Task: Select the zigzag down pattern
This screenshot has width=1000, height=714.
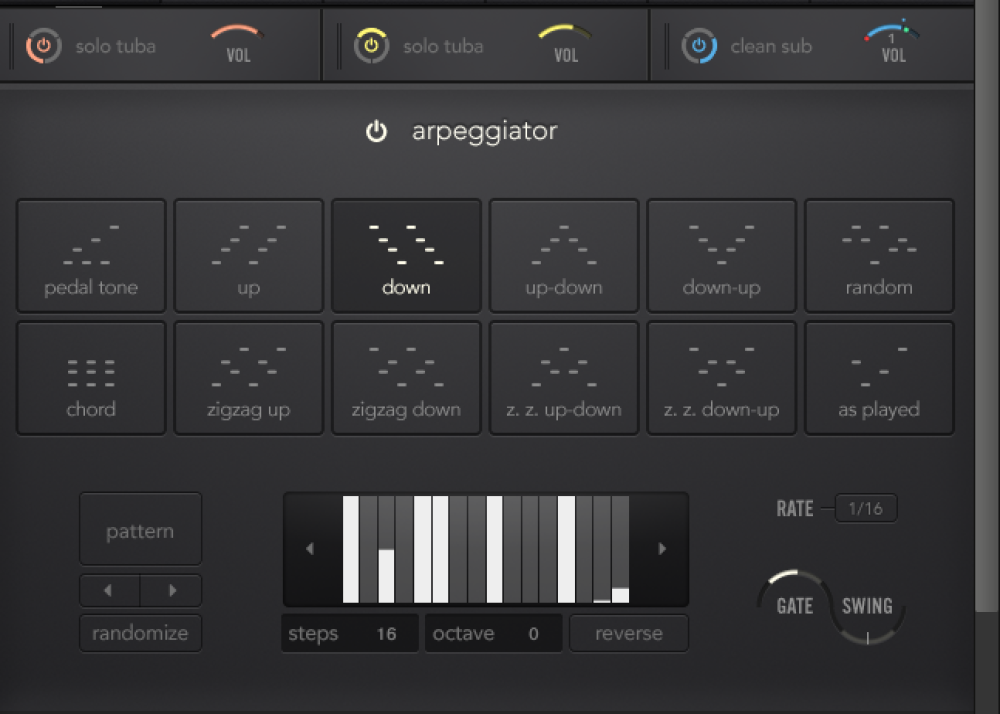Action: [x=406, y=378]
